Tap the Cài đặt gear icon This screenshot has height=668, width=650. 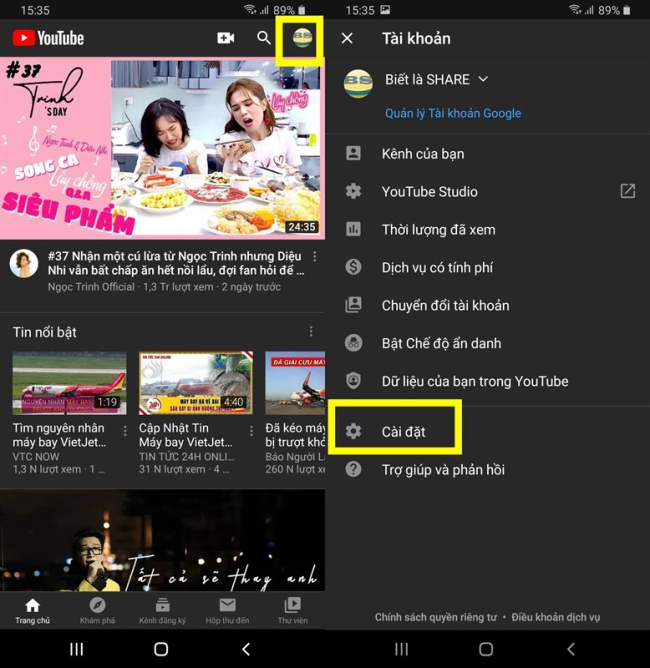pyautogui.click(x=353, y=431)
